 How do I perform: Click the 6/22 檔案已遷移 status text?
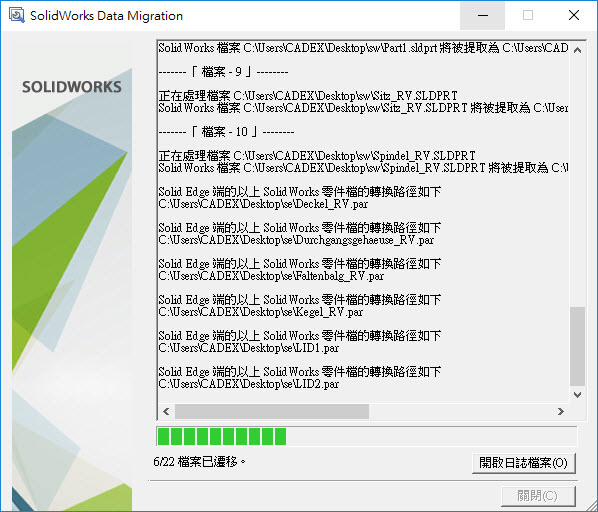coord(199,462)
